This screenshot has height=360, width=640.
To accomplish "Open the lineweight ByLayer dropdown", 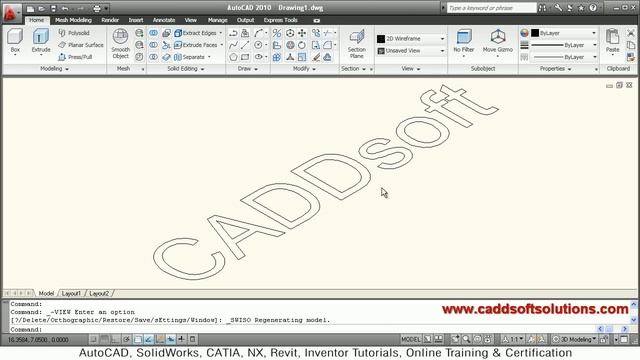I will click(563, 45).
